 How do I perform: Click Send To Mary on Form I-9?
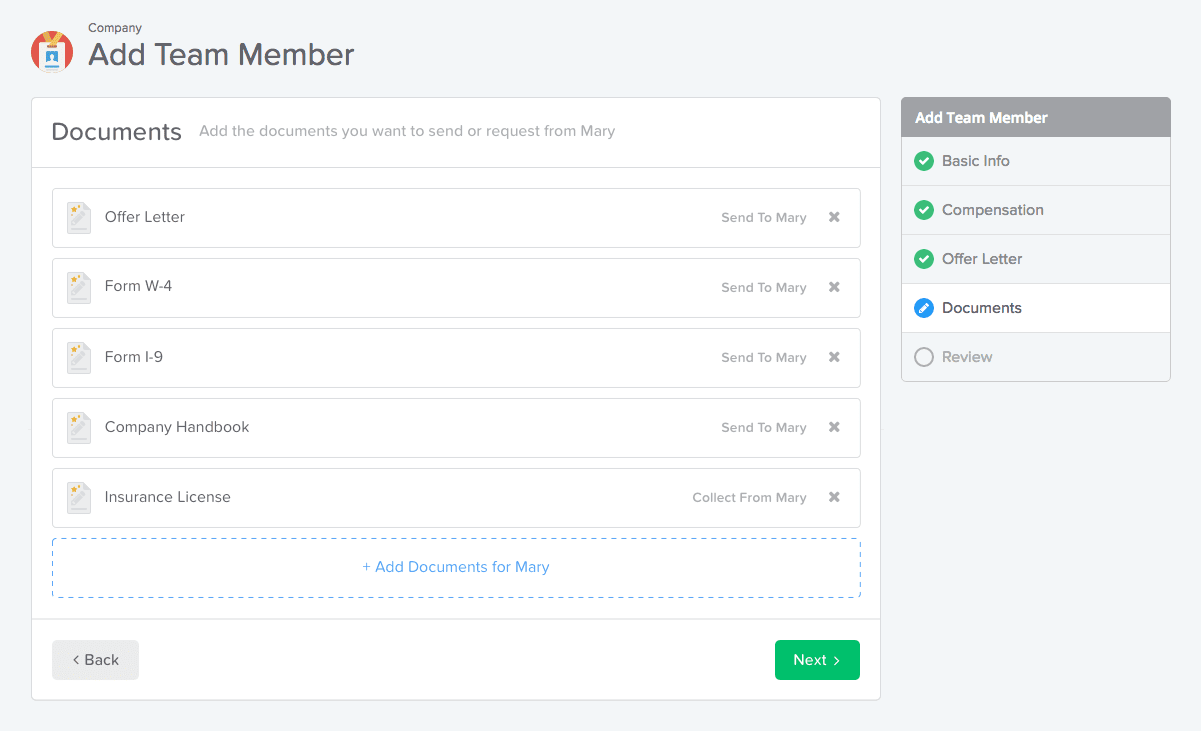[763, 358]
